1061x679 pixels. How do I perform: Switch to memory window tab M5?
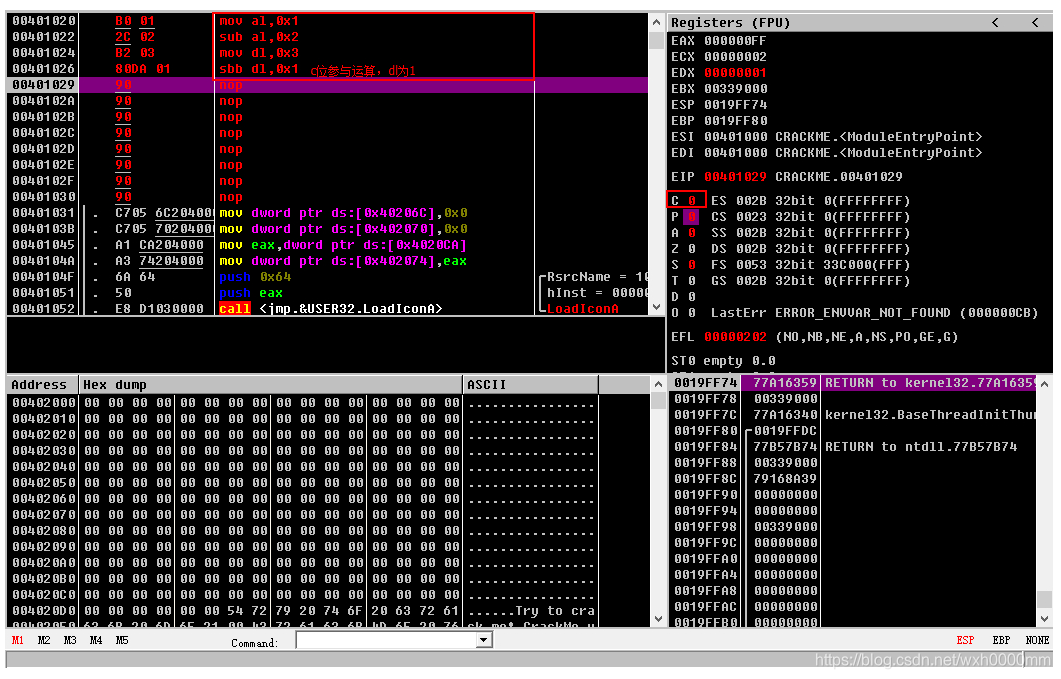tap(122, 640)
